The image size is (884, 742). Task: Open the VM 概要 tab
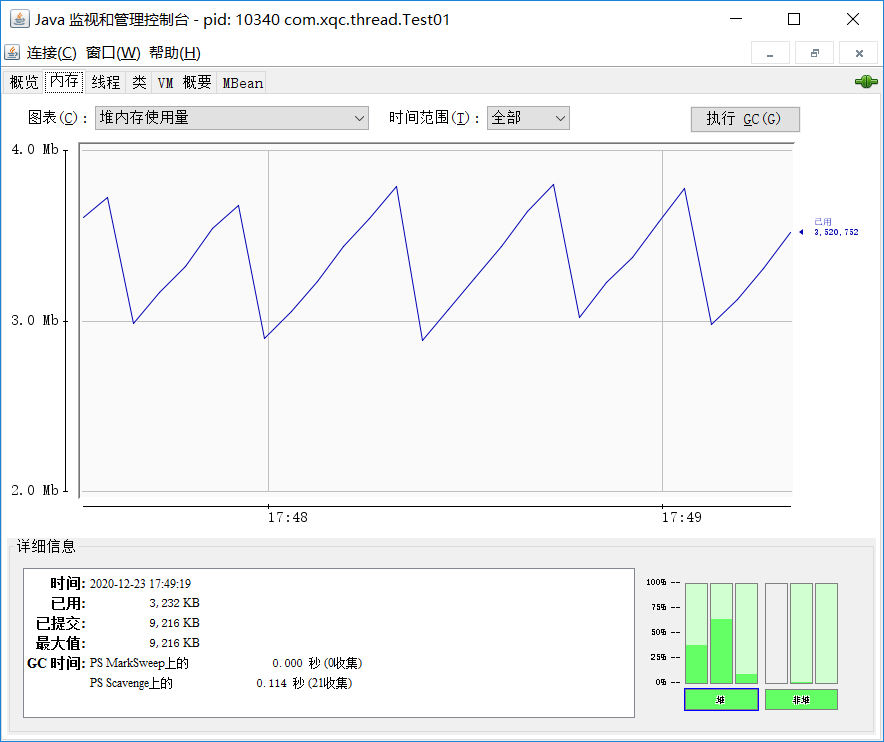184,83
